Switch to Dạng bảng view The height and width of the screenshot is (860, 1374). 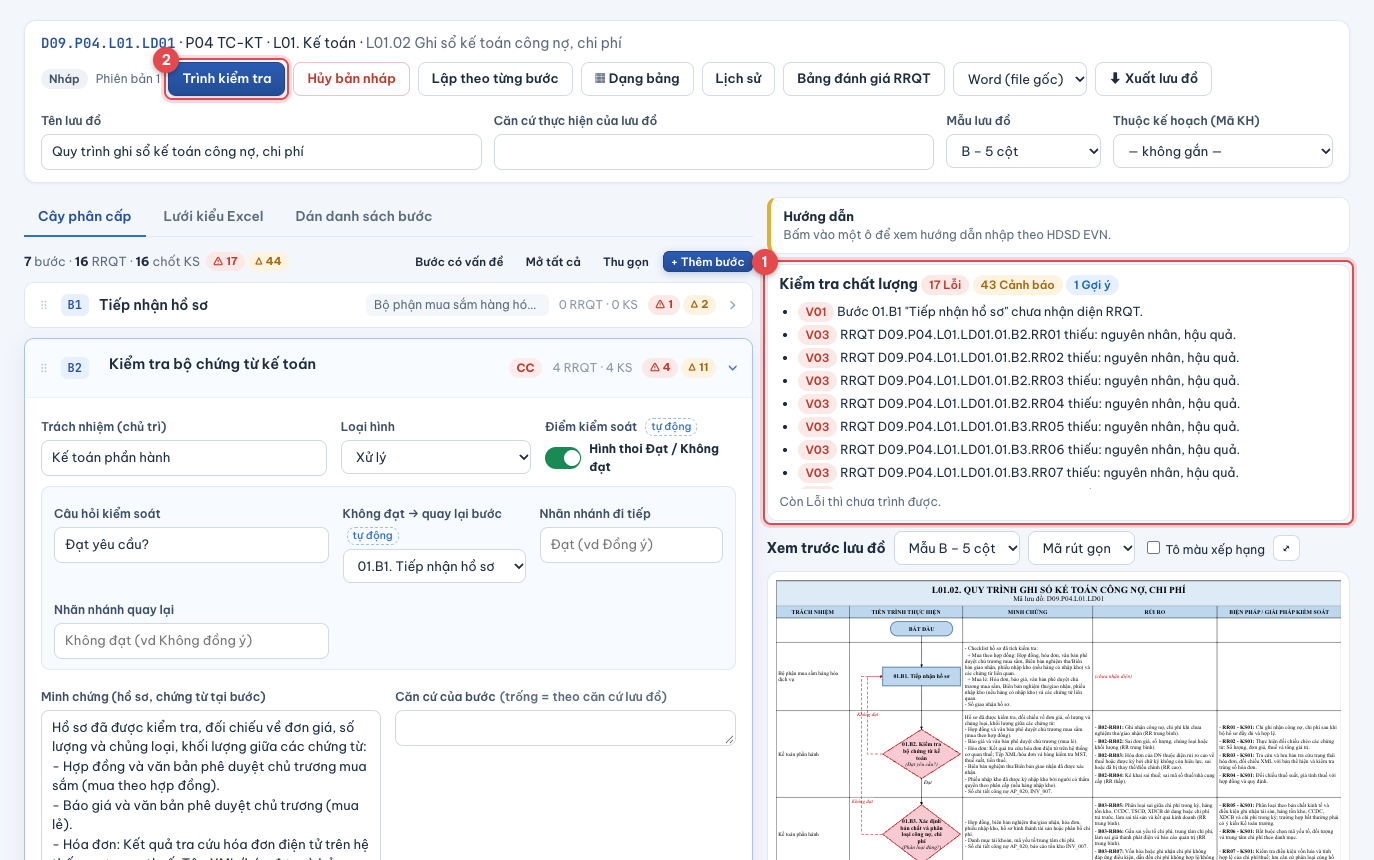point(637,79)
